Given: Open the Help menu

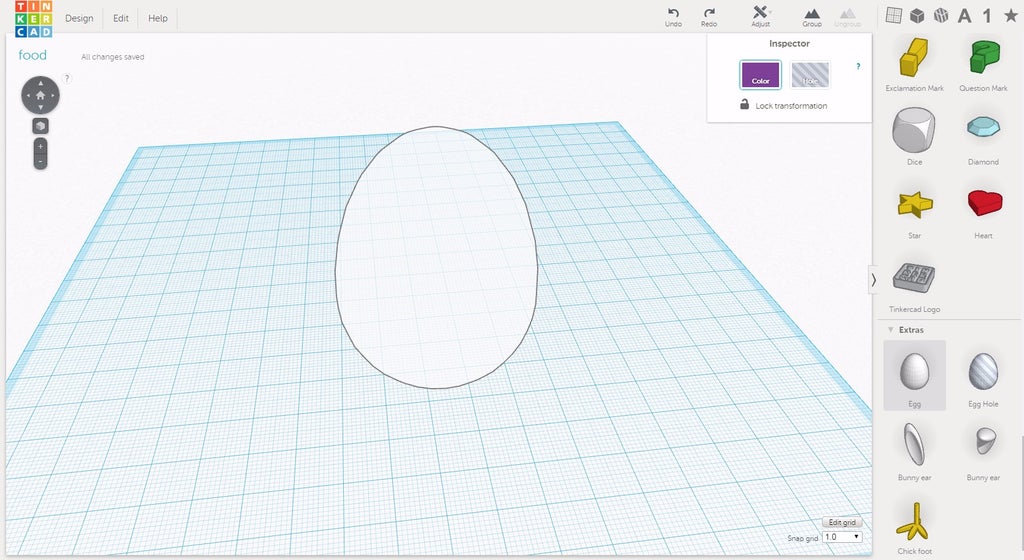Looking at the screenshot, I should [x=157, y=18].
